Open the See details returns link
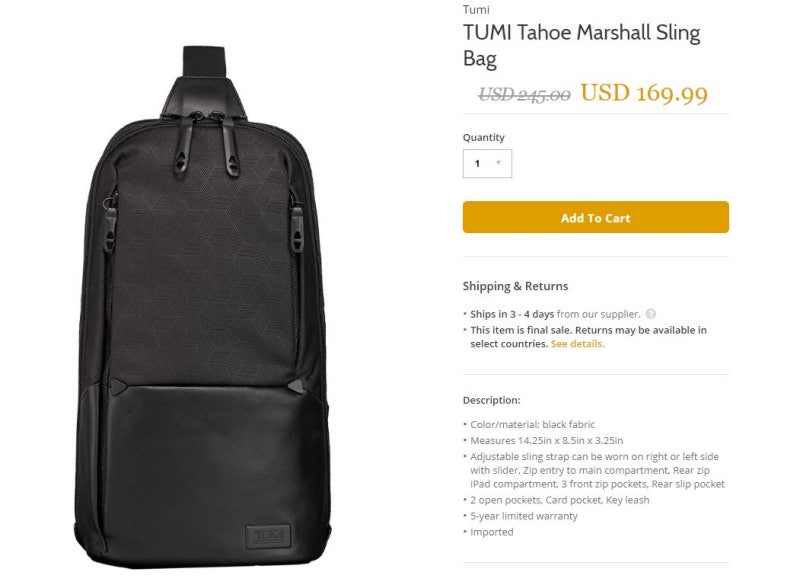 578,344
